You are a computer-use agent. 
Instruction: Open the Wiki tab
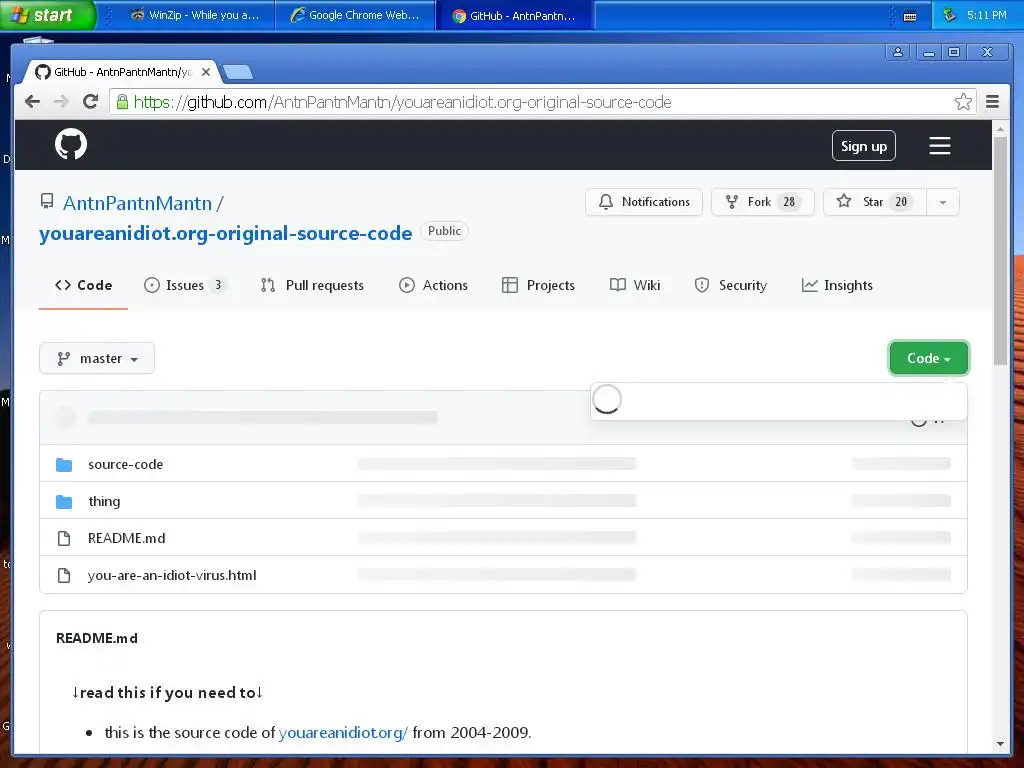tap(635, 285)
